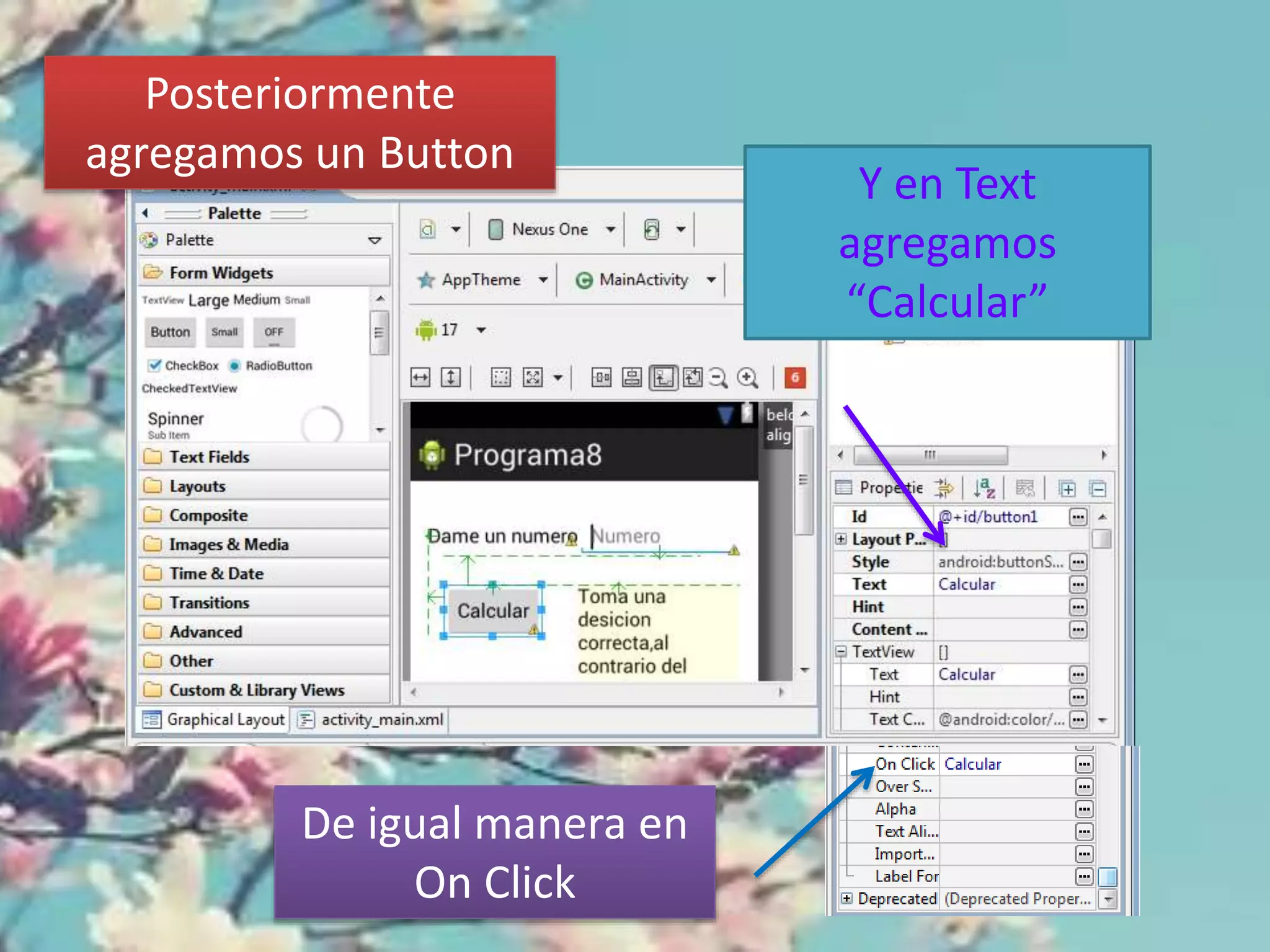This screenshot has height=952, width=1270.
Task: Switch to the activity_main.xml tab
Action: [371, 720]
